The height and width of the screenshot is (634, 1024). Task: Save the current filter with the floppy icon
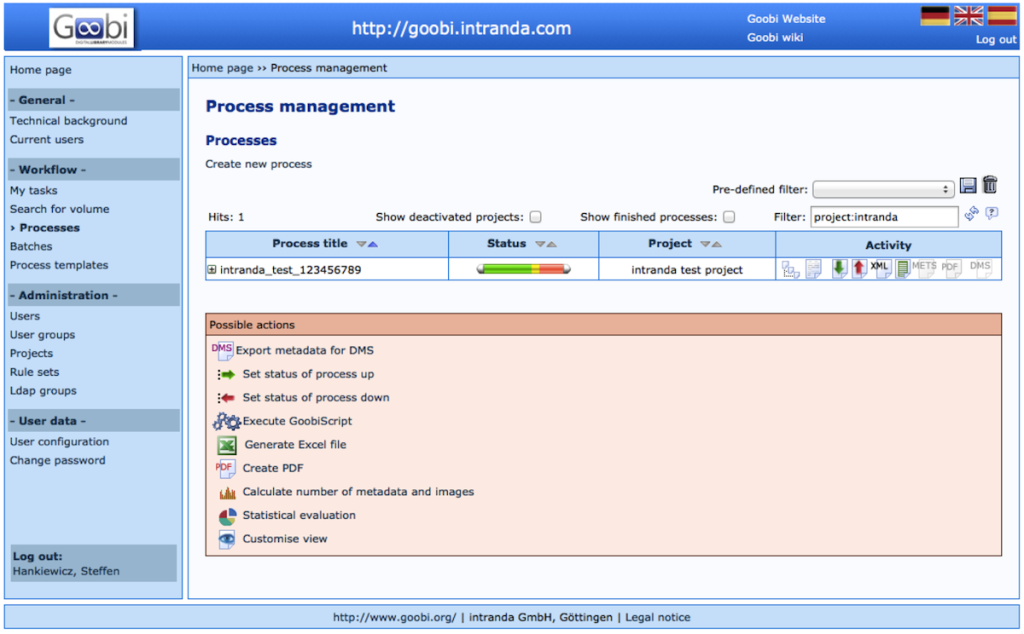pos(968,186)
